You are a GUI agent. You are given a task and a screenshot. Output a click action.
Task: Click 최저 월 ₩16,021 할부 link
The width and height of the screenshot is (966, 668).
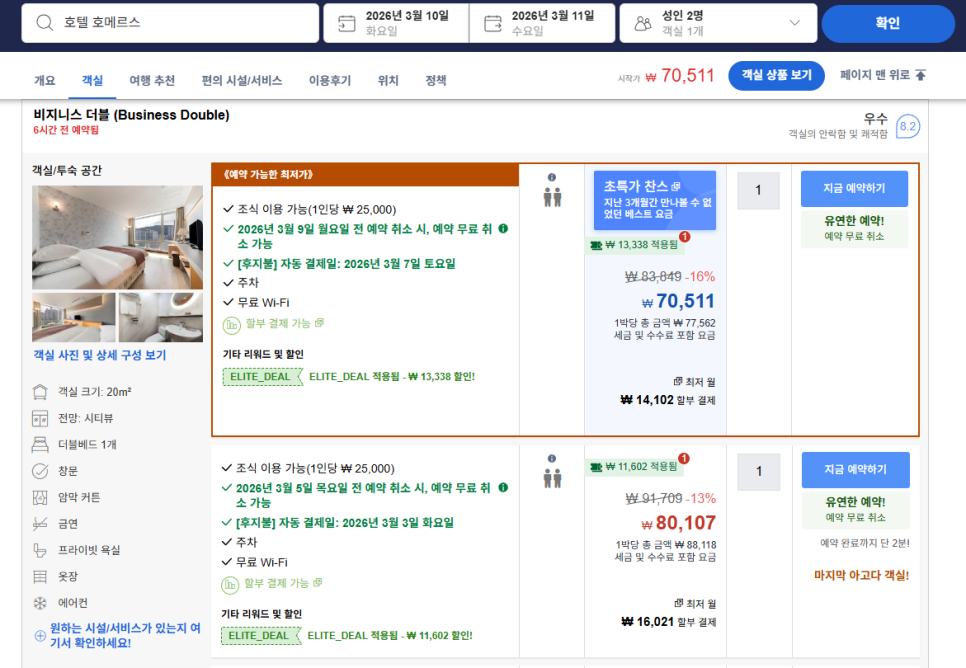pos(668,613)
